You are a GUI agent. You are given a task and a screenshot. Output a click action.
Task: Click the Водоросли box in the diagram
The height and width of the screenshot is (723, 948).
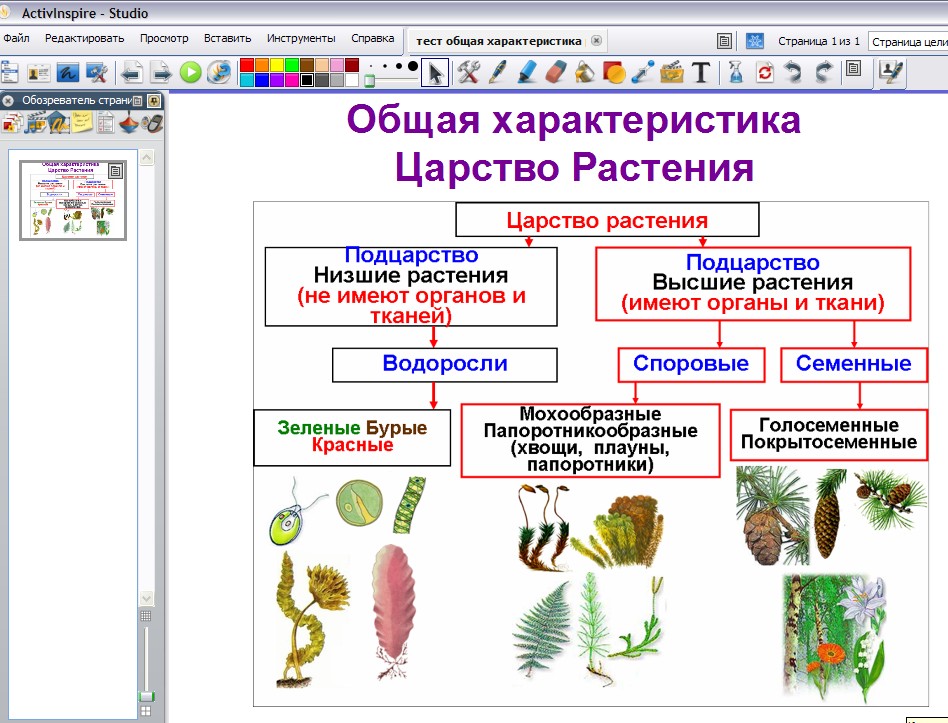coord(444,365)
